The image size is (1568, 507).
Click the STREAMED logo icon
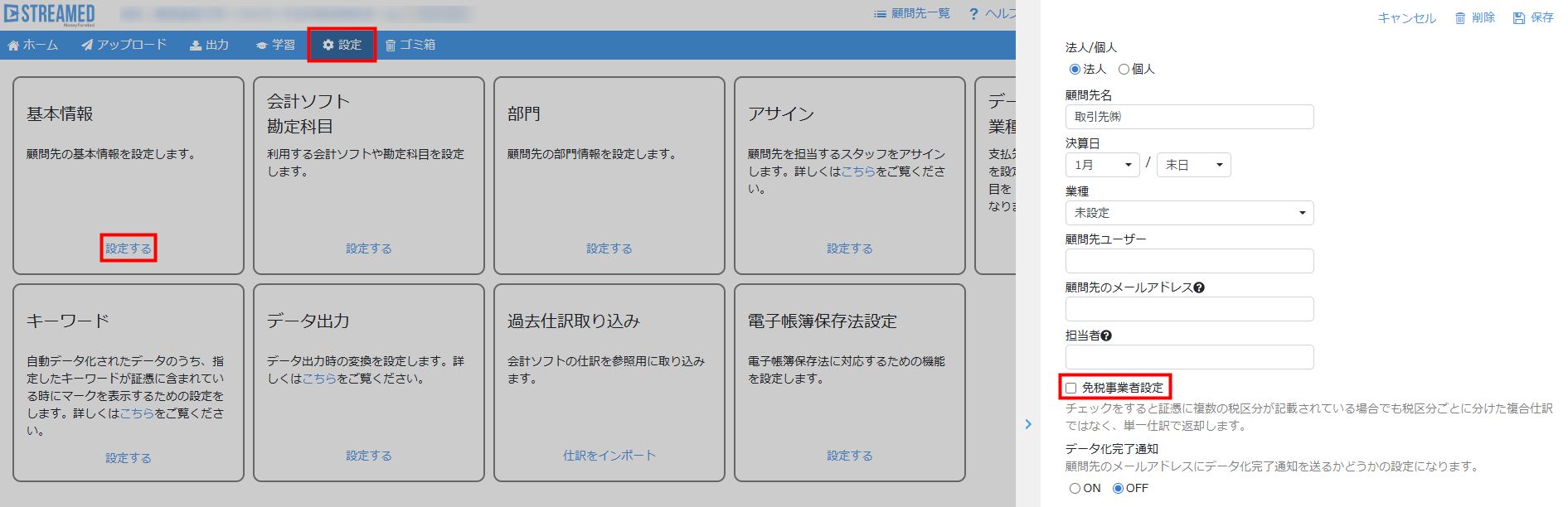(x=12, y=14)
